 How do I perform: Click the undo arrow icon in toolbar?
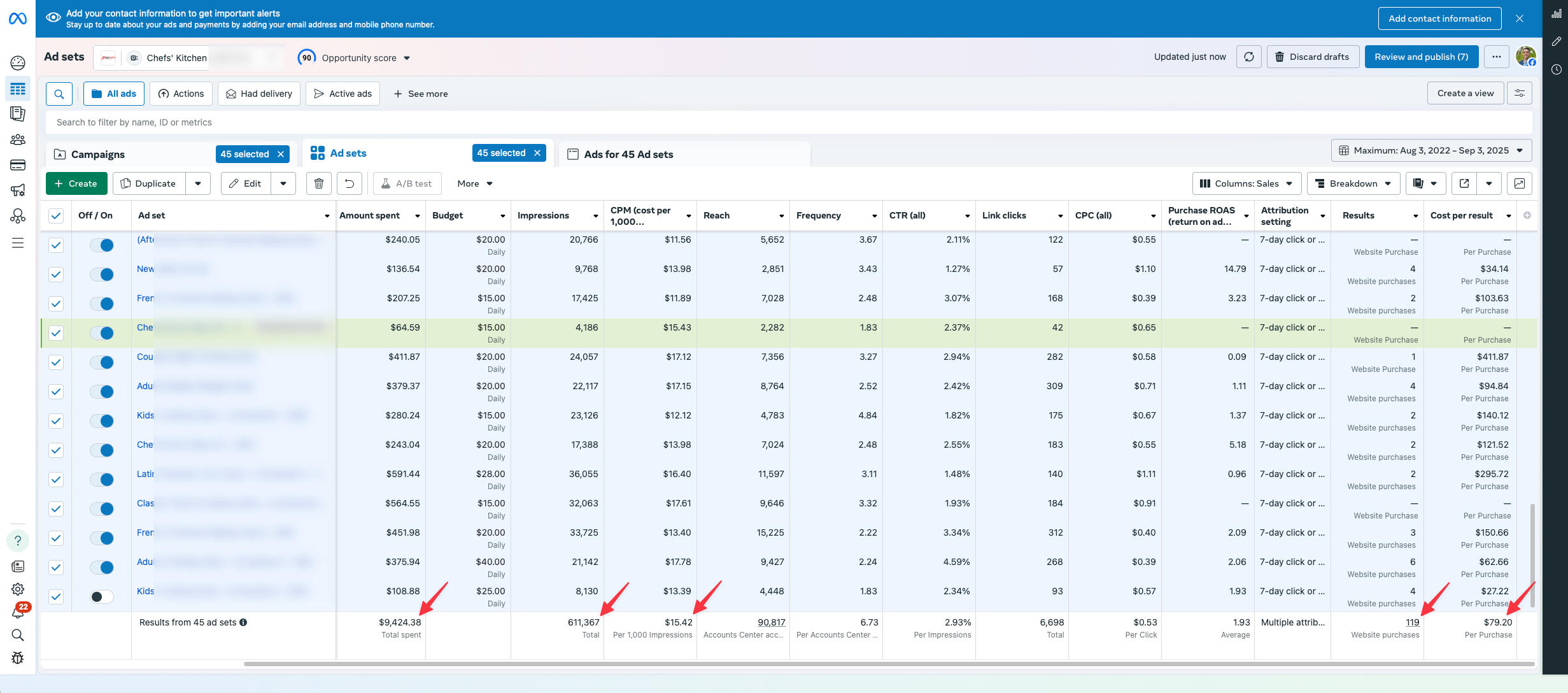[x=349, y=183]
